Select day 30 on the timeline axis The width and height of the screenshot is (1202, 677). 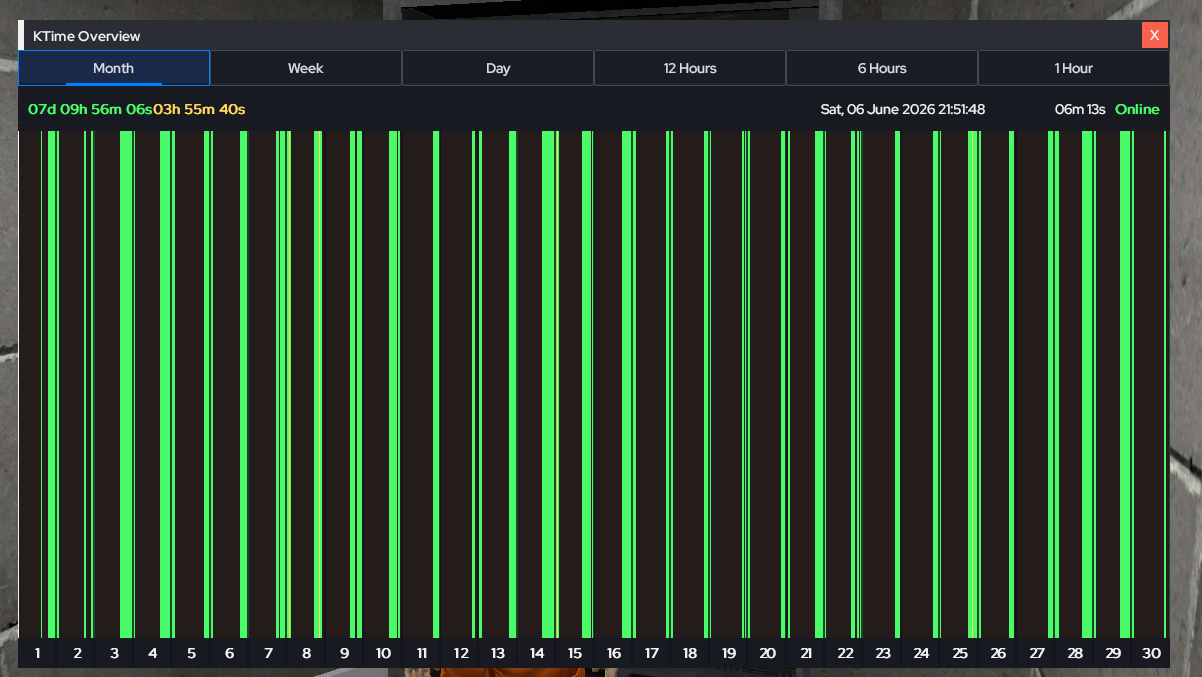pos(1151,653)
